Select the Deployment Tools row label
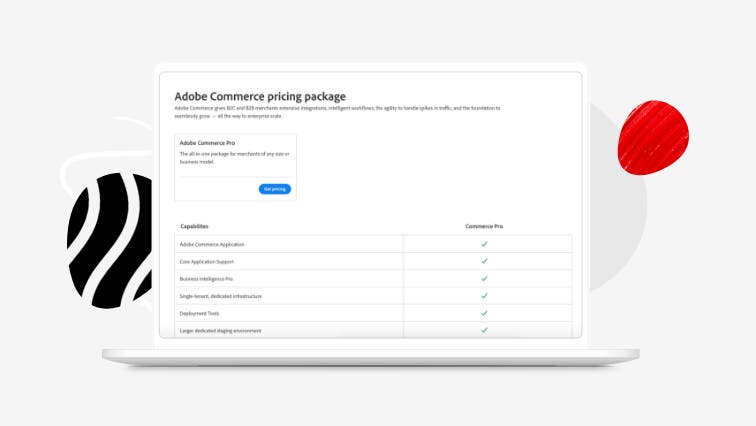756x426 pixels. point(200,313)
